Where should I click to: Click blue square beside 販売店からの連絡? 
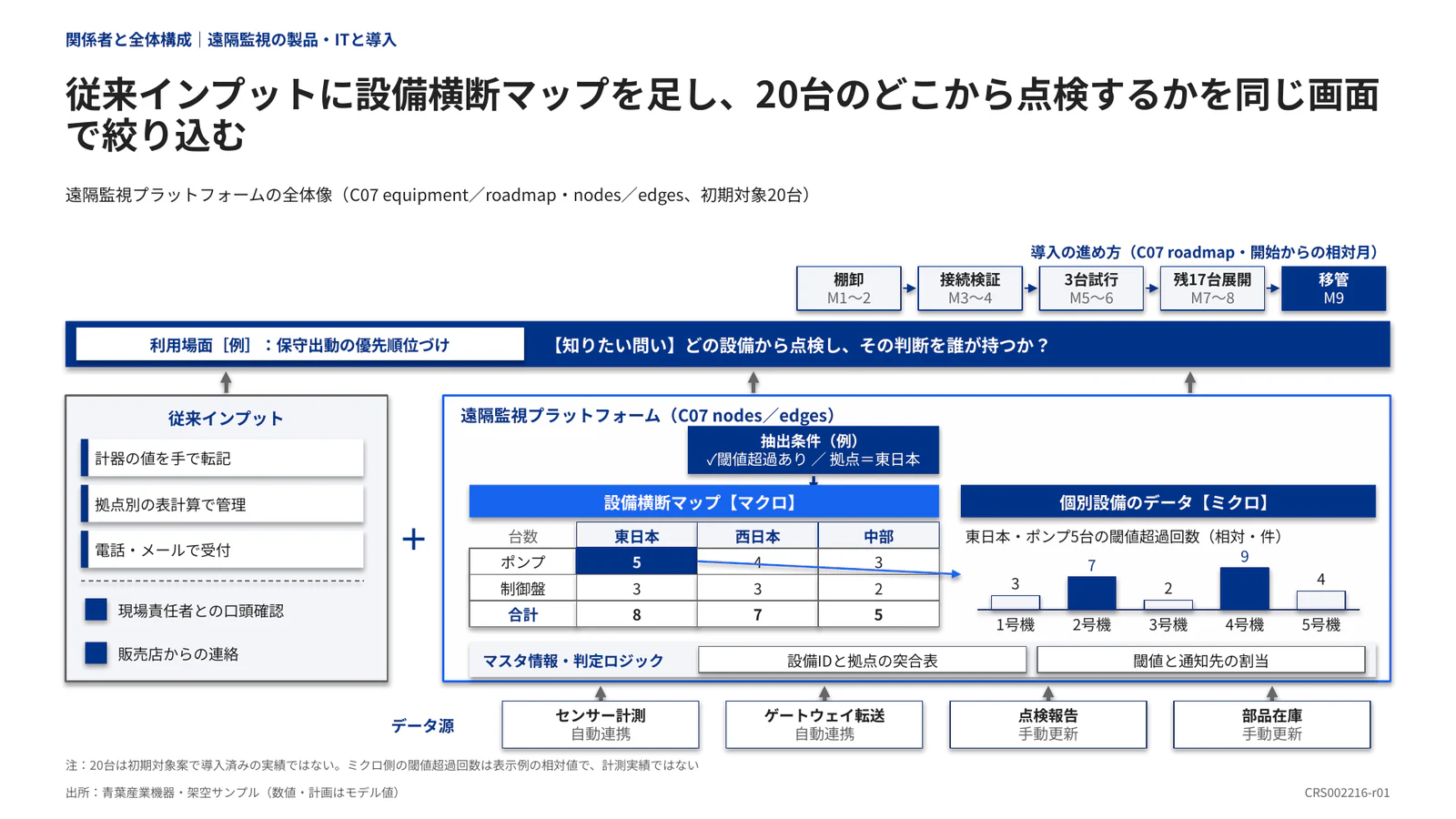pos(96,653)
